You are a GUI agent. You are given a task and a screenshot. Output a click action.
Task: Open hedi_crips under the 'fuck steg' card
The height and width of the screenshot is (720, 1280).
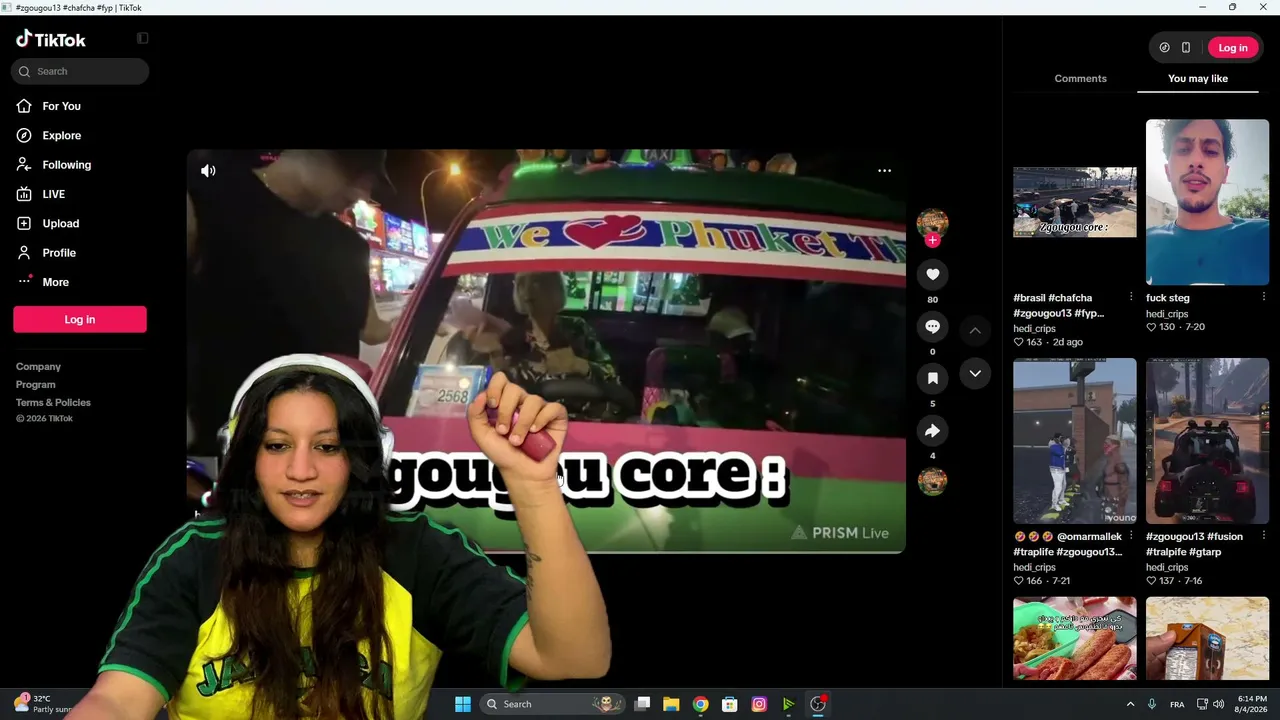click(1167, 314)
